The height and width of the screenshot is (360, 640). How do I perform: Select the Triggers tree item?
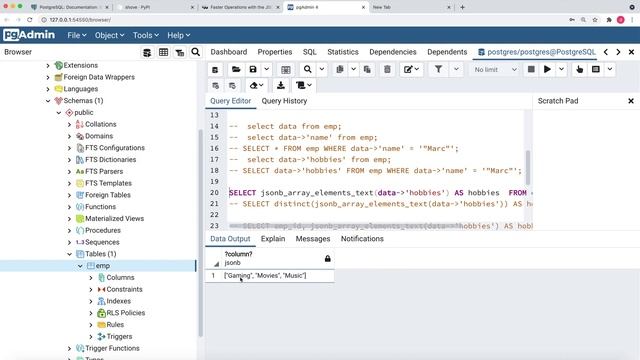(x=119, y=337)
